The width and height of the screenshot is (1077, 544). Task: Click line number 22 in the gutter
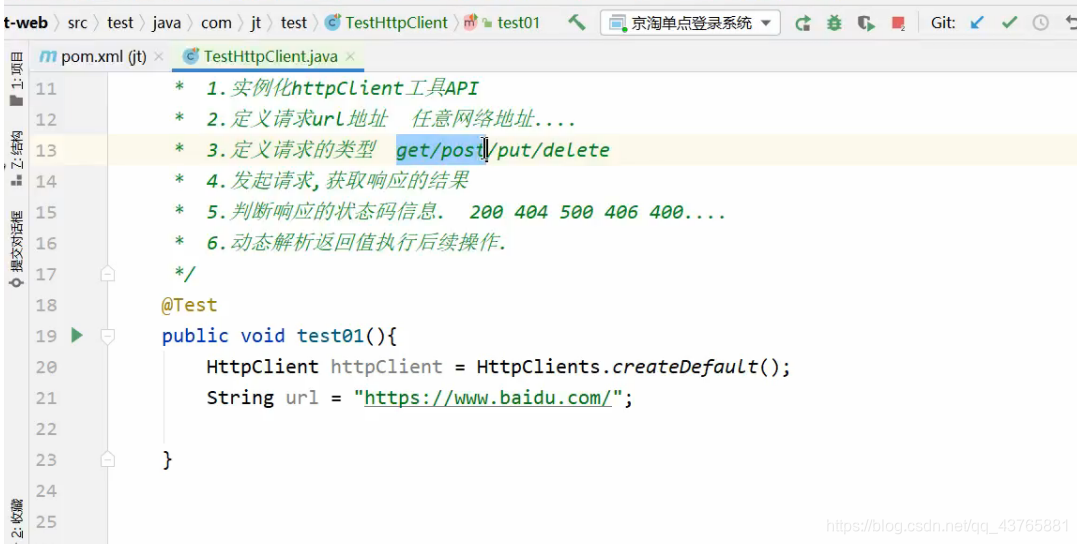pyautogui.click(x=46, y=429)
